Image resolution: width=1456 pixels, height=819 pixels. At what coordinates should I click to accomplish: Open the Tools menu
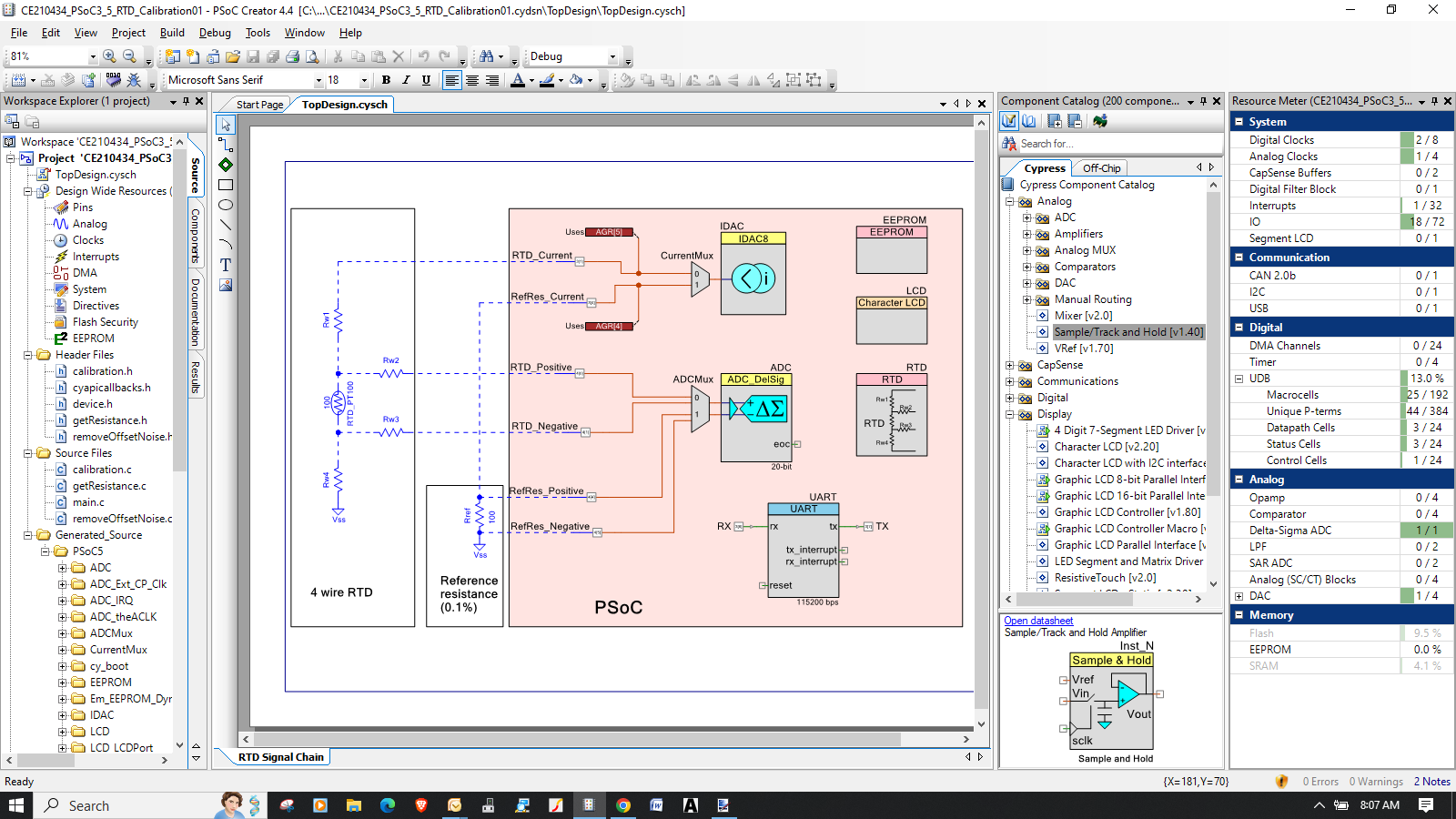[258, 33]
